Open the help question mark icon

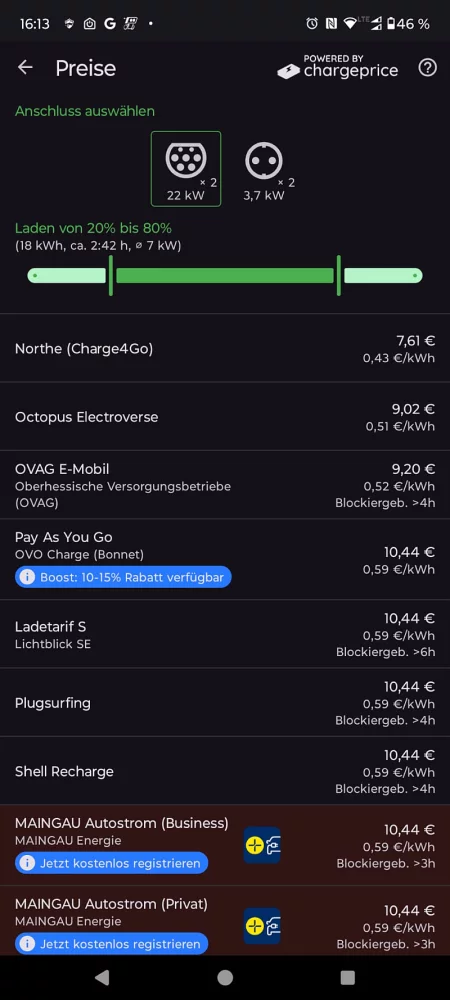427,68
